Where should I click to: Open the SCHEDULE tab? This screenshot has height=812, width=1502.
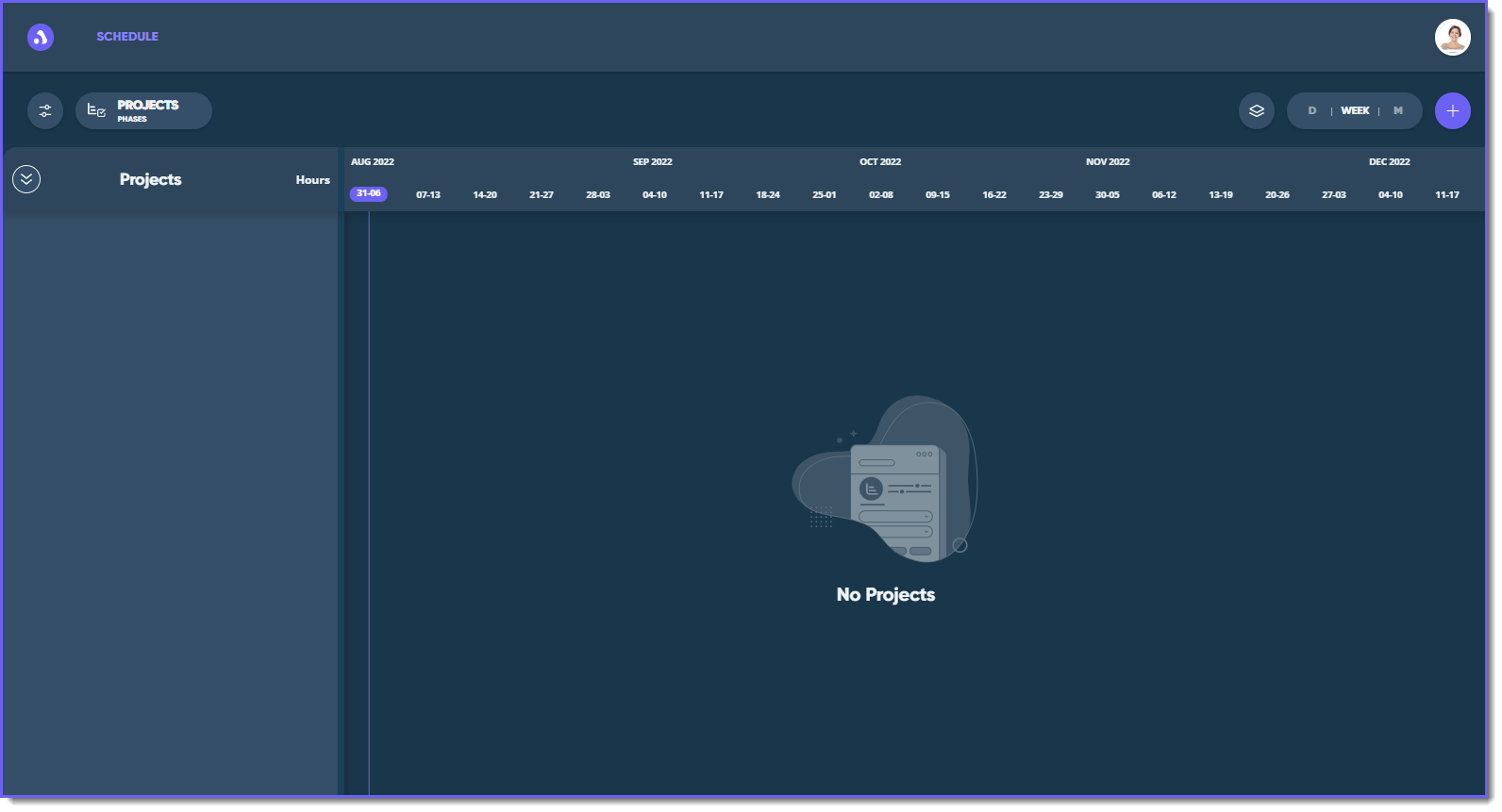coord(127,37)
